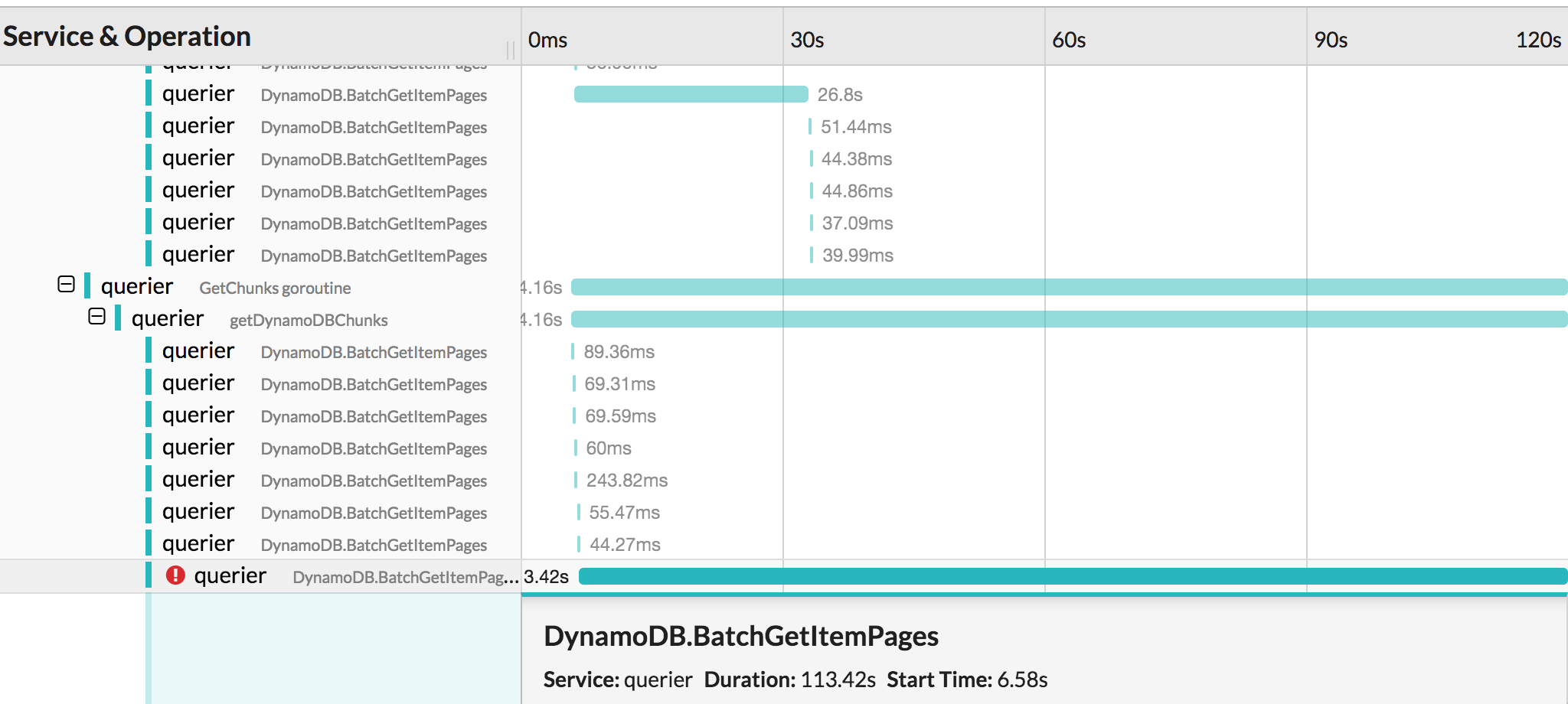Viewport: 1568px width, 704px height.
Task: Open the span row with 243.82ms duration
Action: tap(784, 480)
